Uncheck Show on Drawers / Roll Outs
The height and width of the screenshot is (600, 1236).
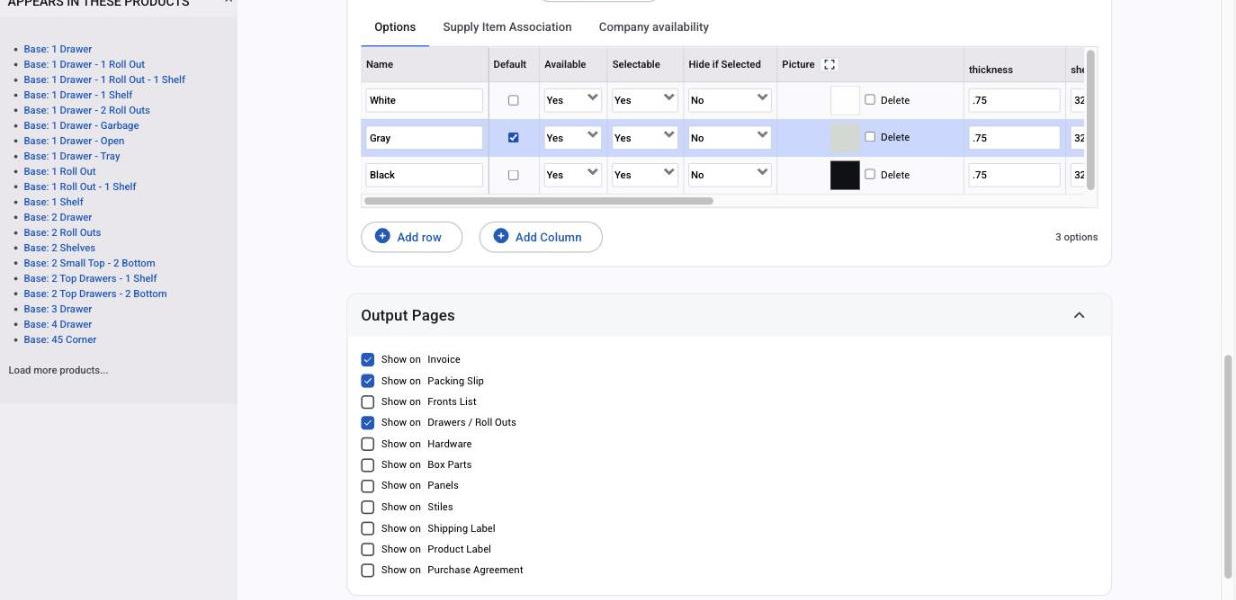(367, 423)
